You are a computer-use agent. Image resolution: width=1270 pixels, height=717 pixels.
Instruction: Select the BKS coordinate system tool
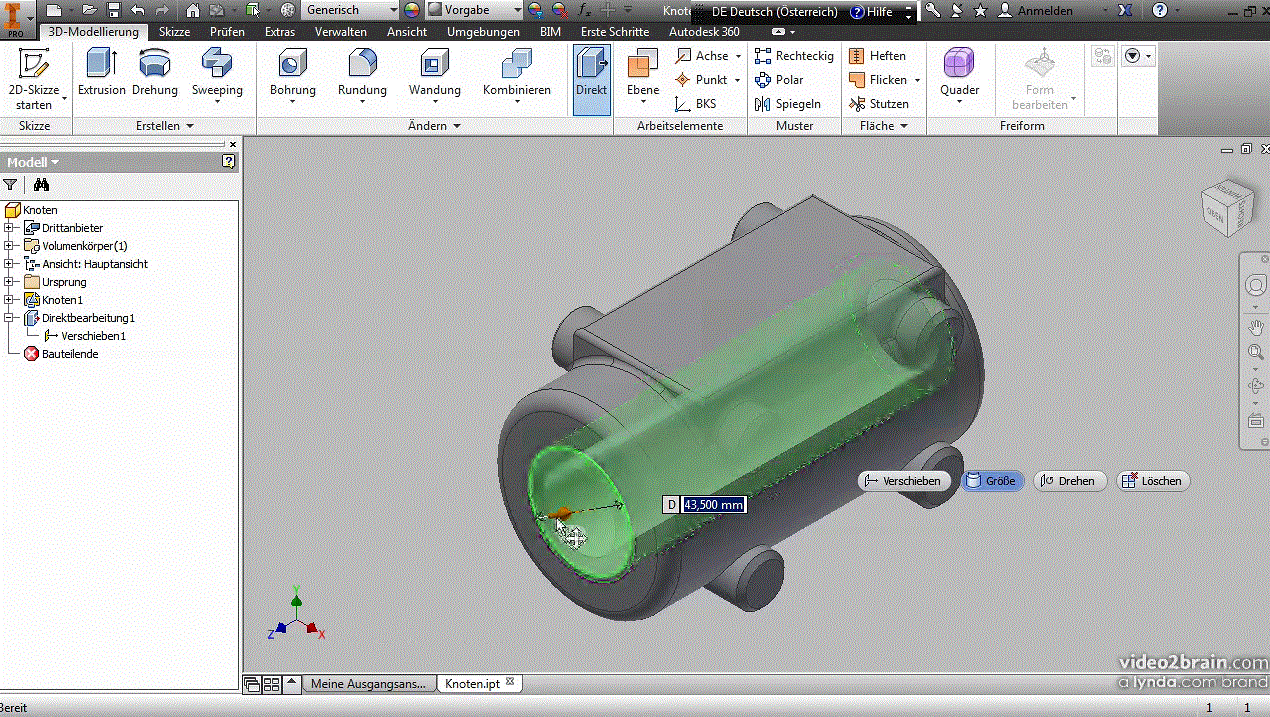coord(697,104)
